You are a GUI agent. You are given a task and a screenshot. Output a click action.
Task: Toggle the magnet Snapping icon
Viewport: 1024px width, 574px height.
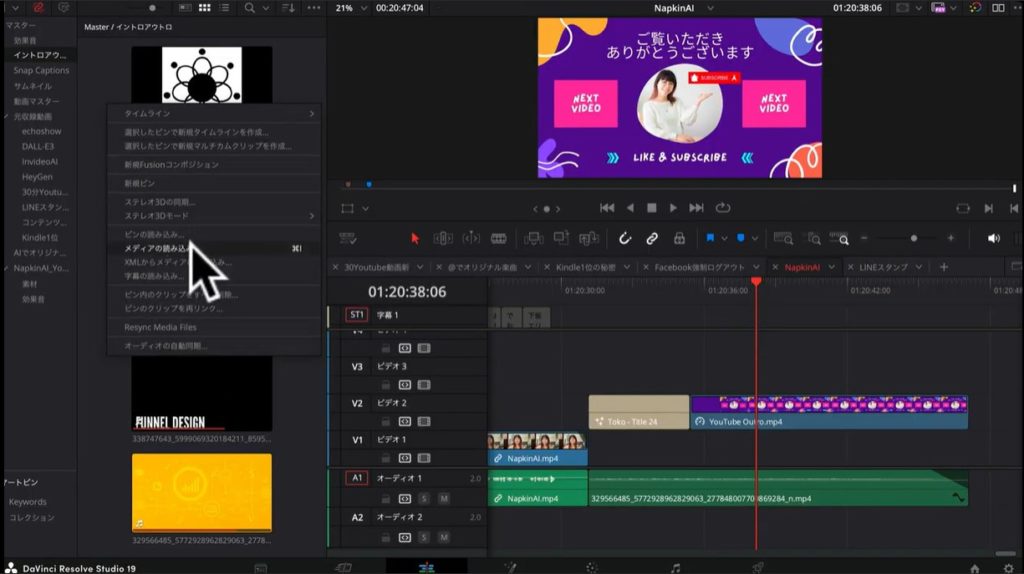pyautogui.click(x=624, y=238)
